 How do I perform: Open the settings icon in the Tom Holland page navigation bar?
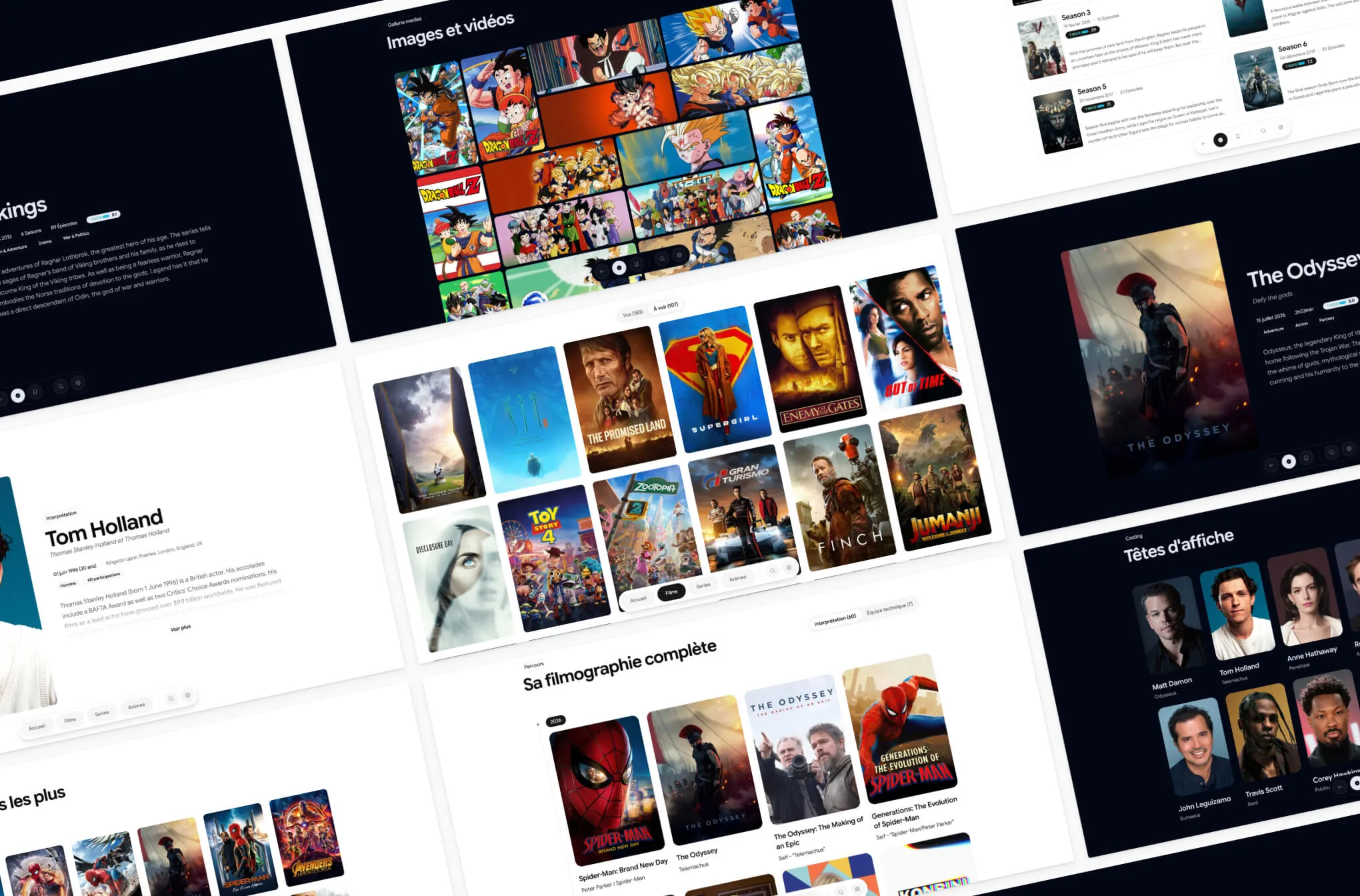point(188,695)
